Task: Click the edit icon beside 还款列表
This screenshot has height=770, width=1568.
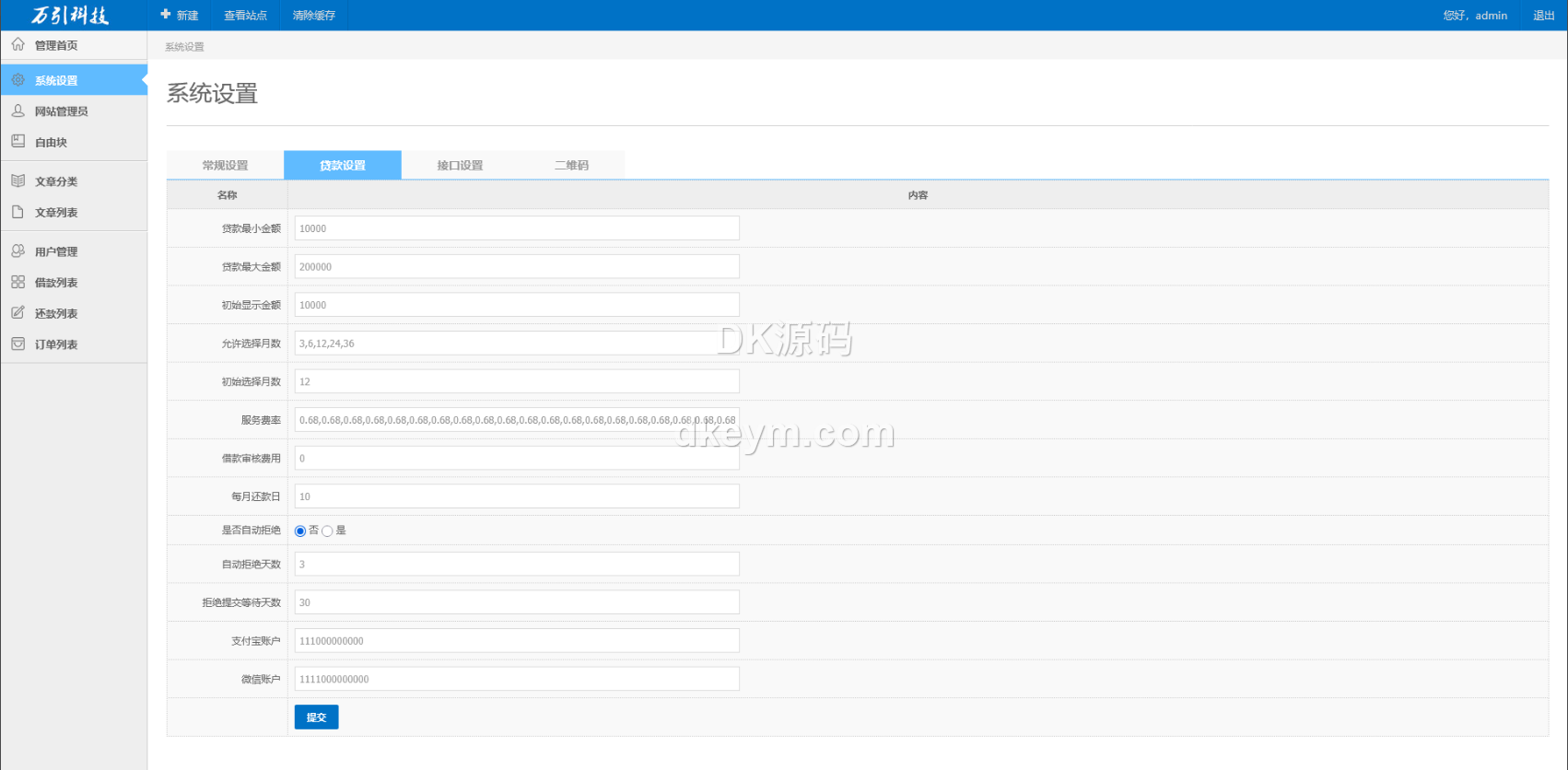Action: (18, 313)
